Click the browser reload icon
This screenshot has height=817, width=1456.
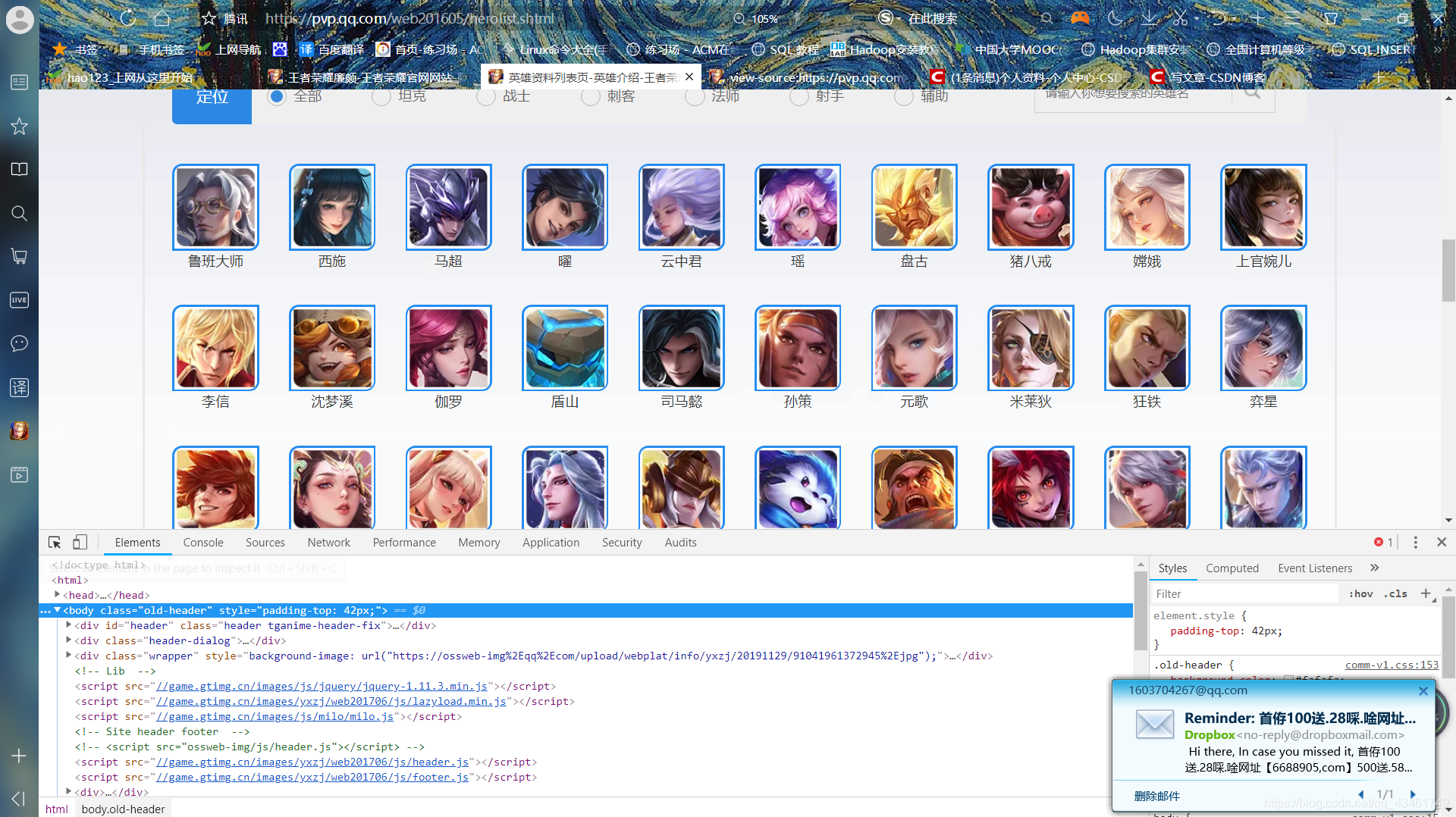pos(128,18)
